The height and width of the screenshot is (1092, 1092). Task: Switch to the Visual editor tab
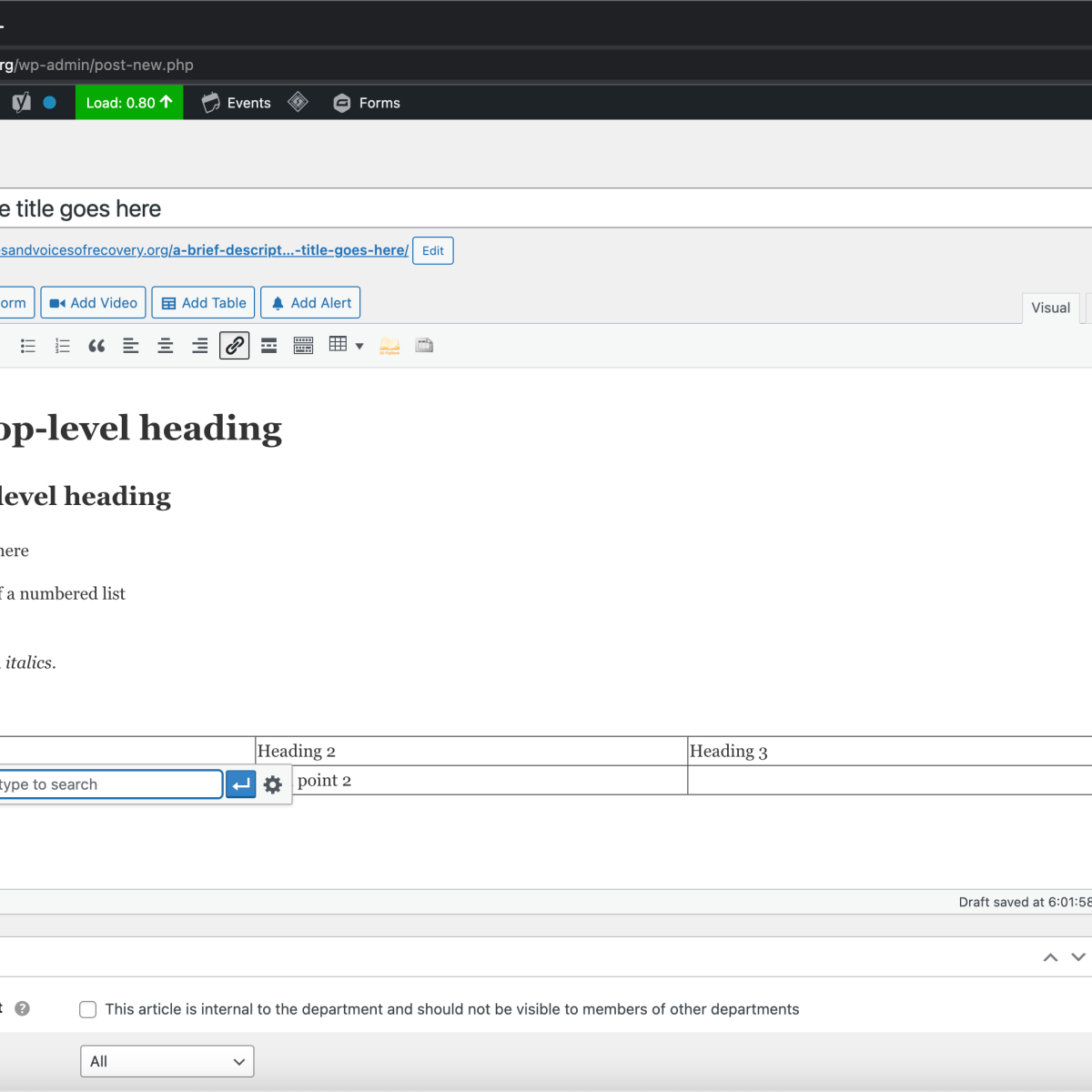point(1050,308)
